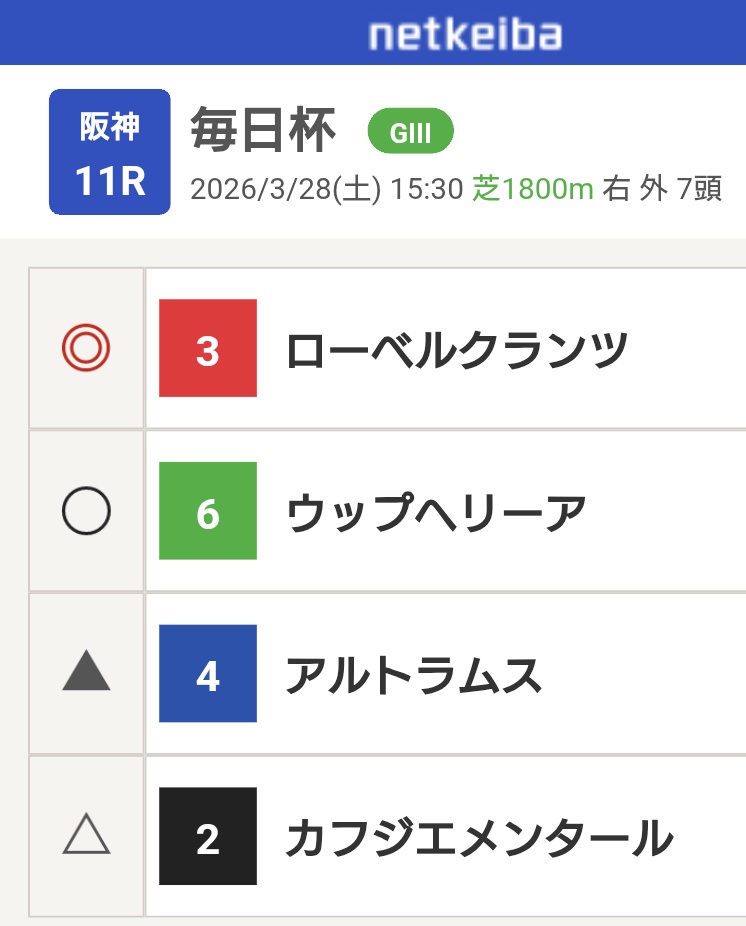746x926 pixels.
Task: Click the blue number 4 box
Action: [208, 674]
